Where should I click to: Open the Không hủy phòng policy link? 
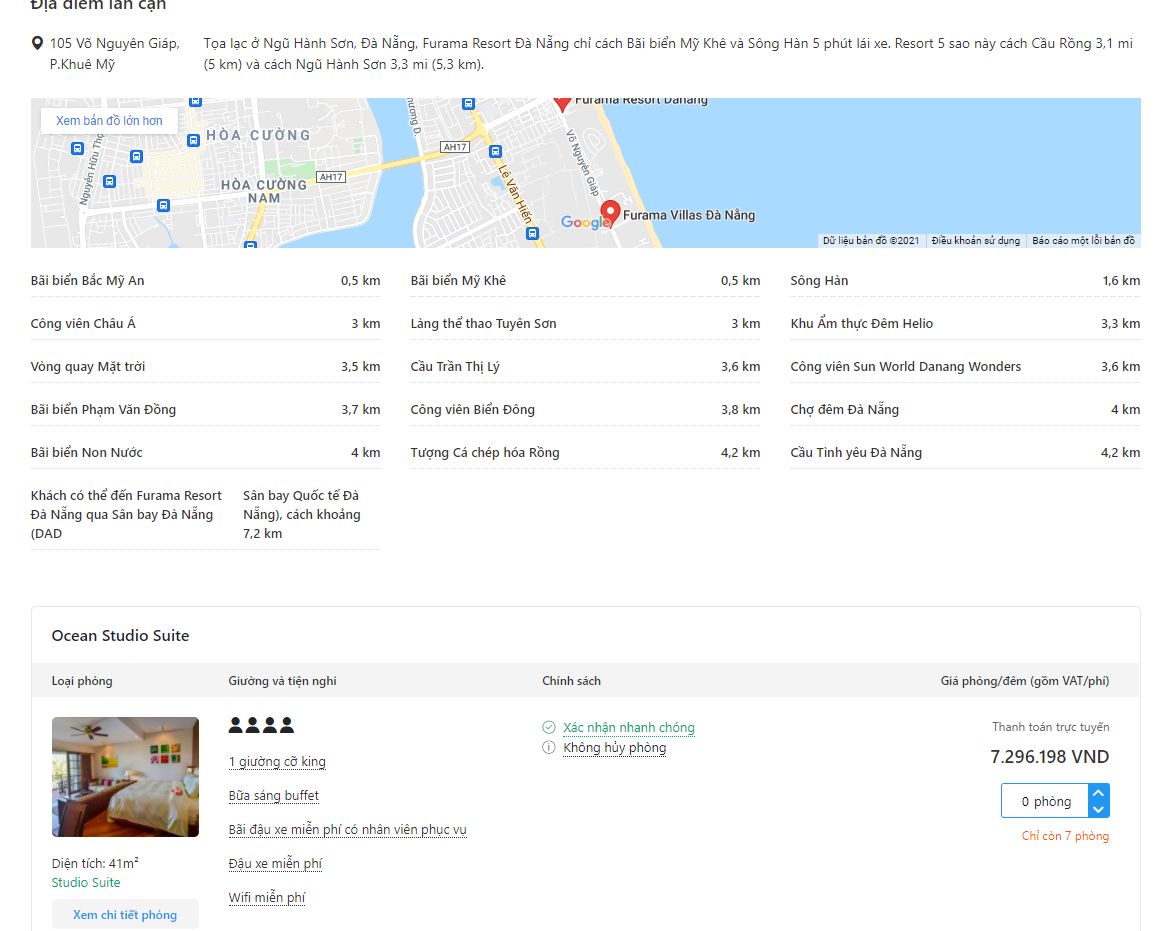tap(614, 747)
